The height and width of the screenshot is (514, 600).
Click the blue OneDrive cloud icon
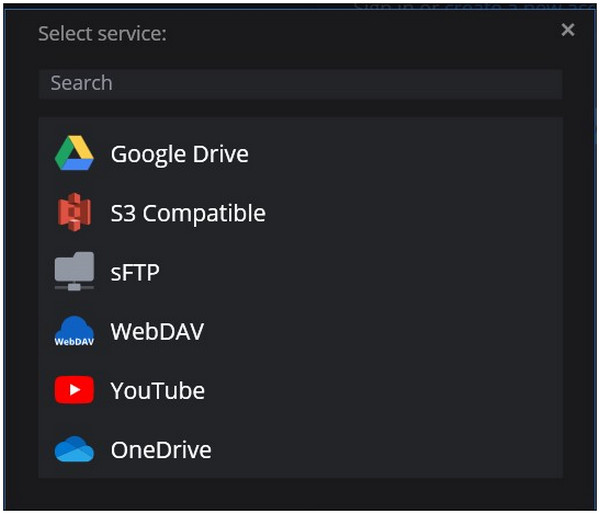[x=74, y=450]
